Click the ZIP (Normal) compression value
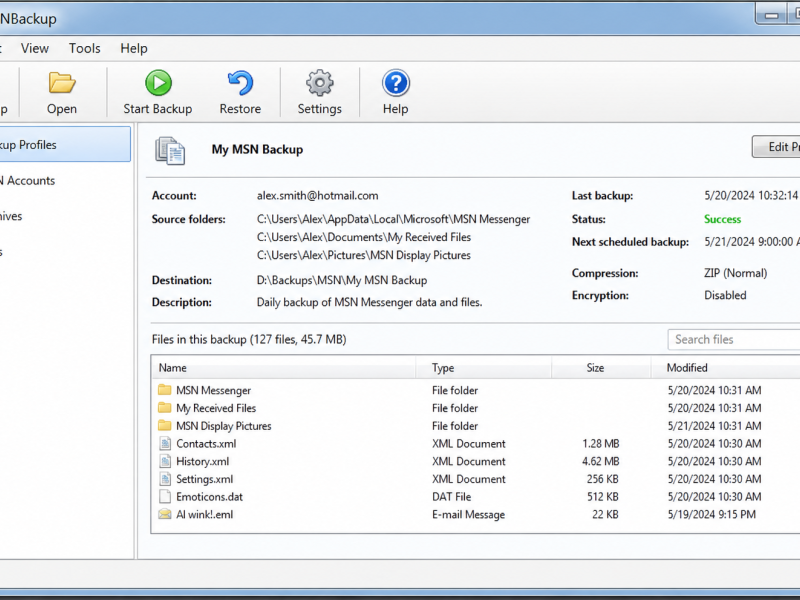Screen dimensions: 800x600 point(735,273)
